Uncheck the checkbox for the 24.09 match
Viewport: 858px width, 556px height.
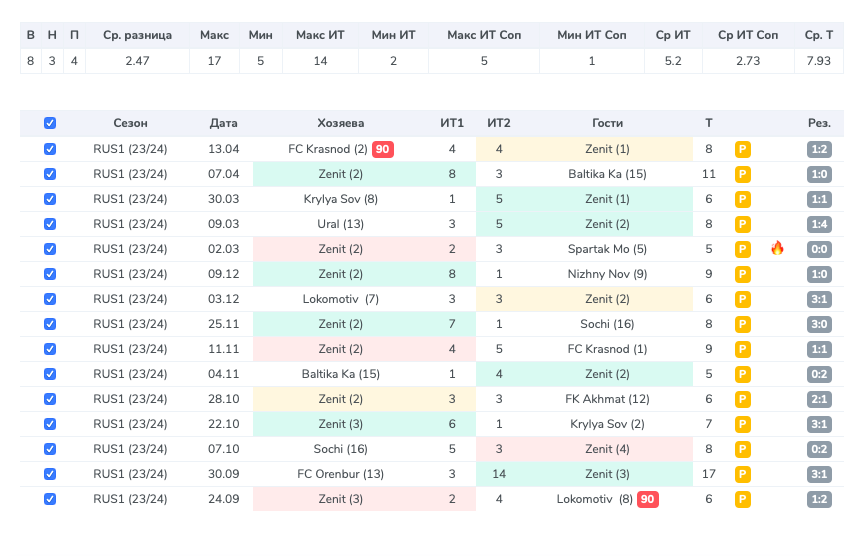pos(50,499)
